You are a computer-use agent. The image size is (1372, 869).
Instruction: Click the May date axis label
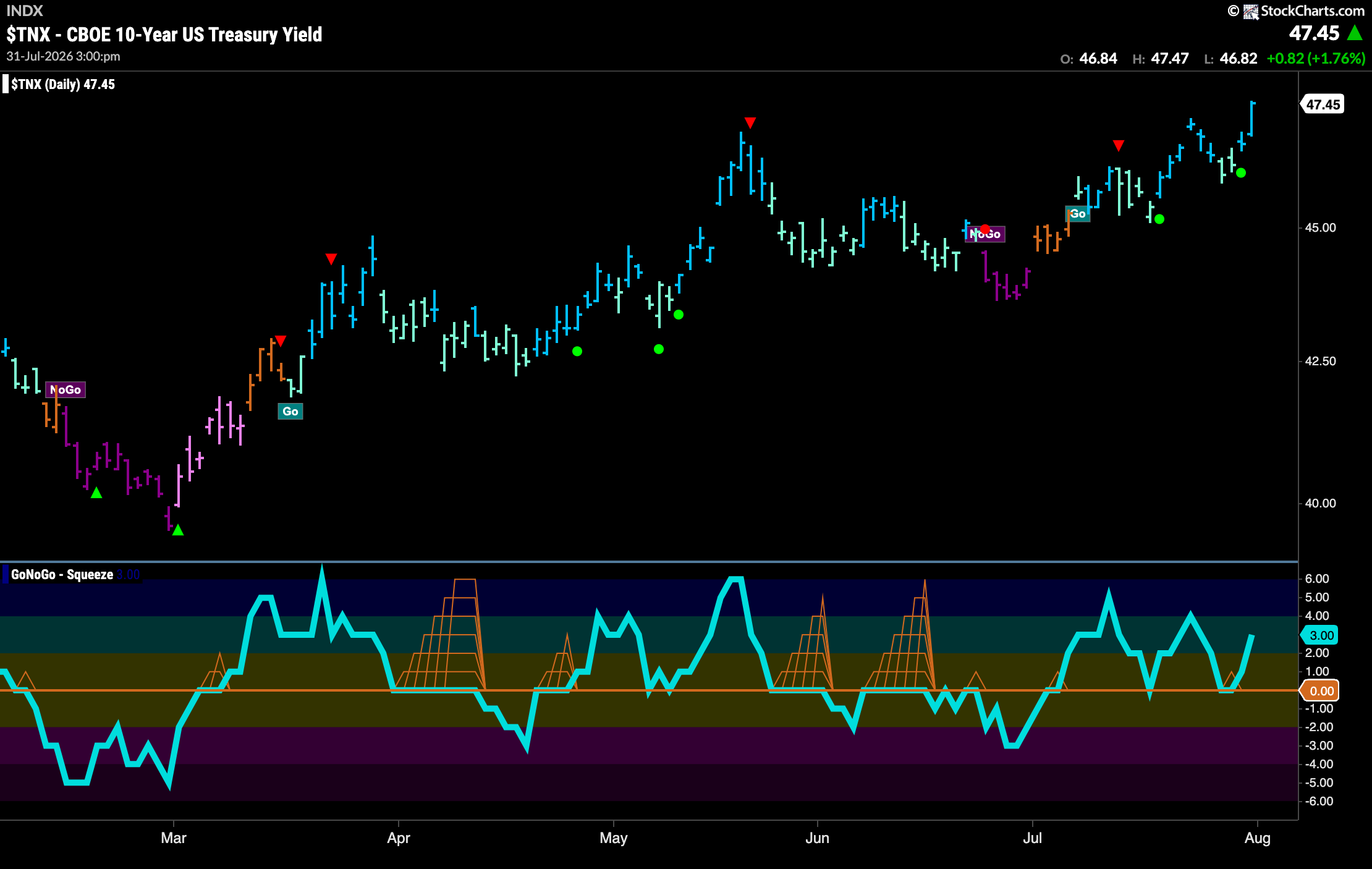coord(614,838)
